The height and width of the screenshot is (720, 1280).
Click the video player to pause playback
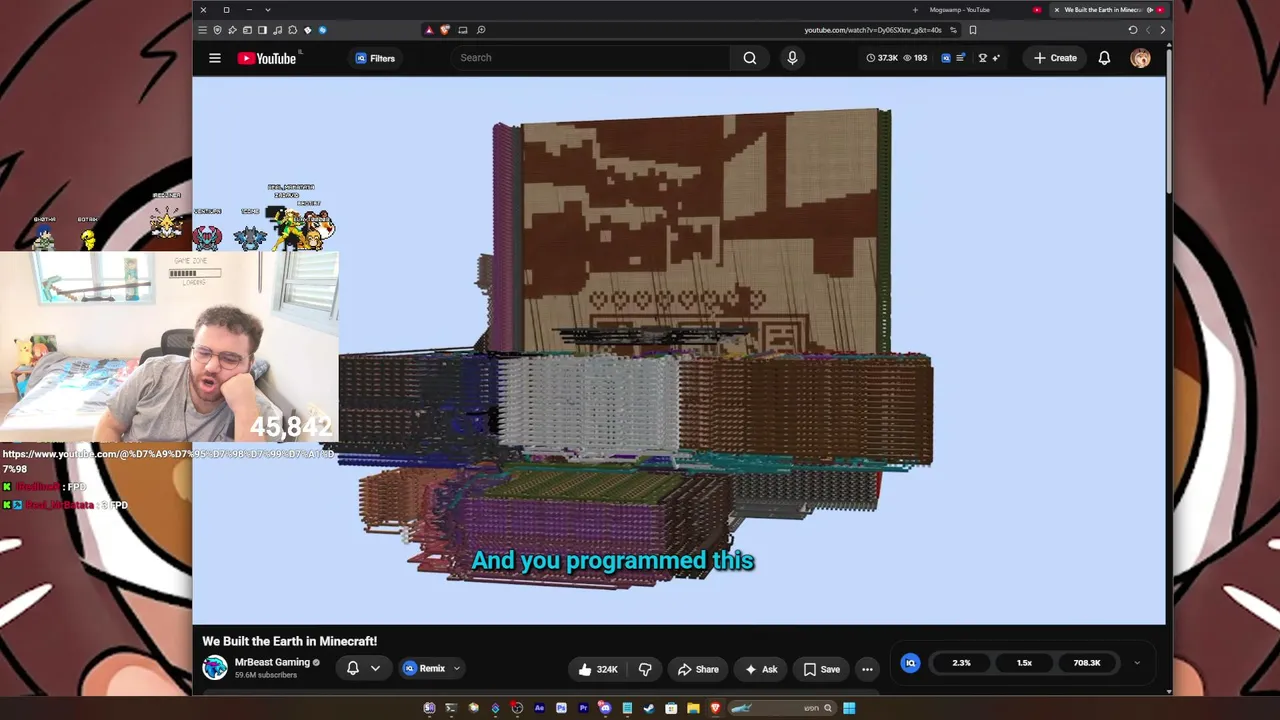pyautogui.click(x=679, y=350)
